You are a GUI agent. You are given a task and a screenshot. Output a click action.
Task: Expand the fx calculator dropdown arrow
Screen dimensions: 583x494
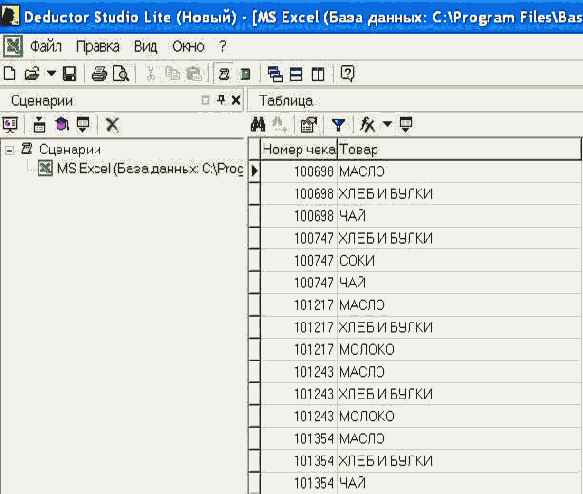point(387,124)
